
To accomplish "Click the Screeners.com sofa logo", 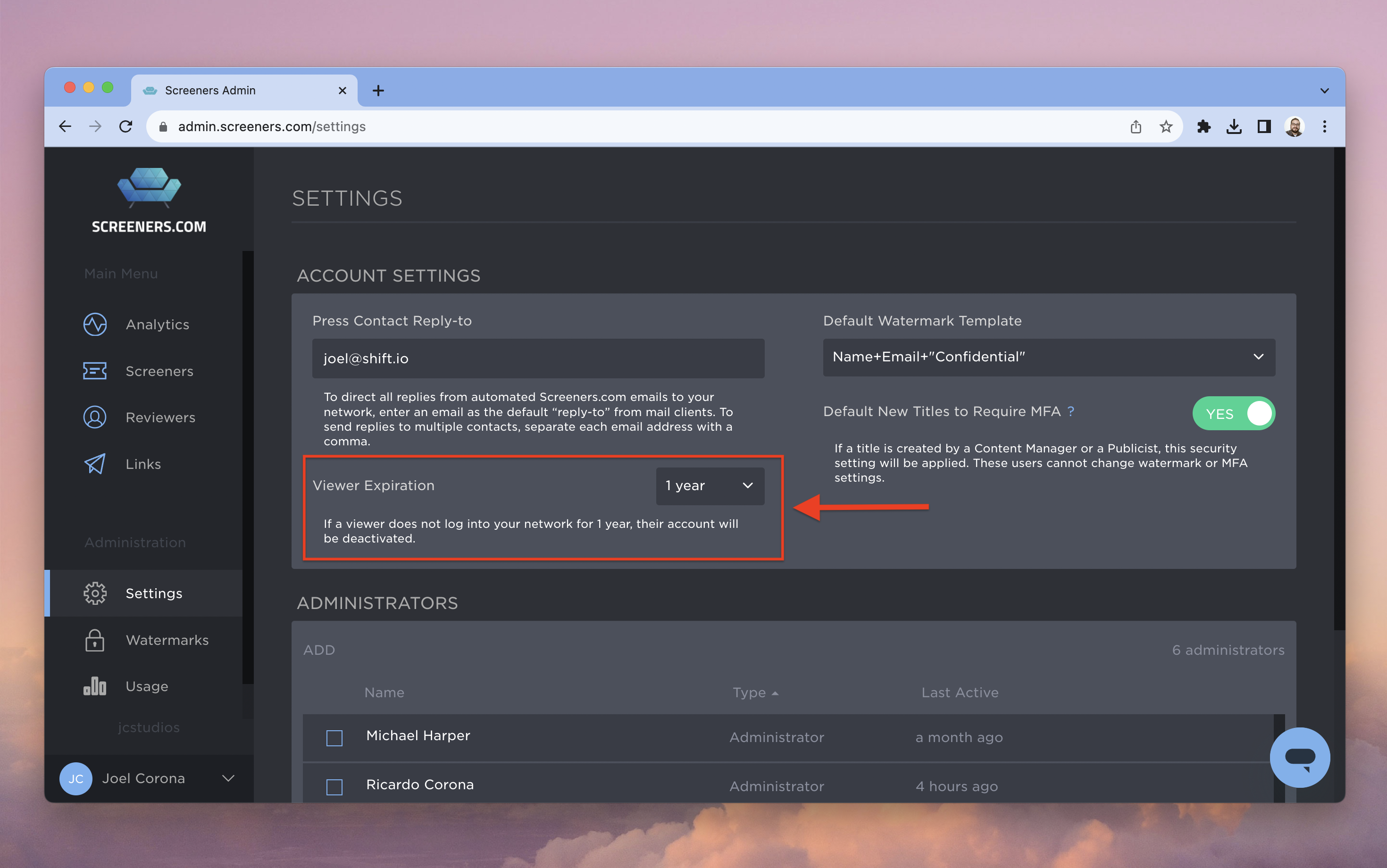I will point(149,187).
